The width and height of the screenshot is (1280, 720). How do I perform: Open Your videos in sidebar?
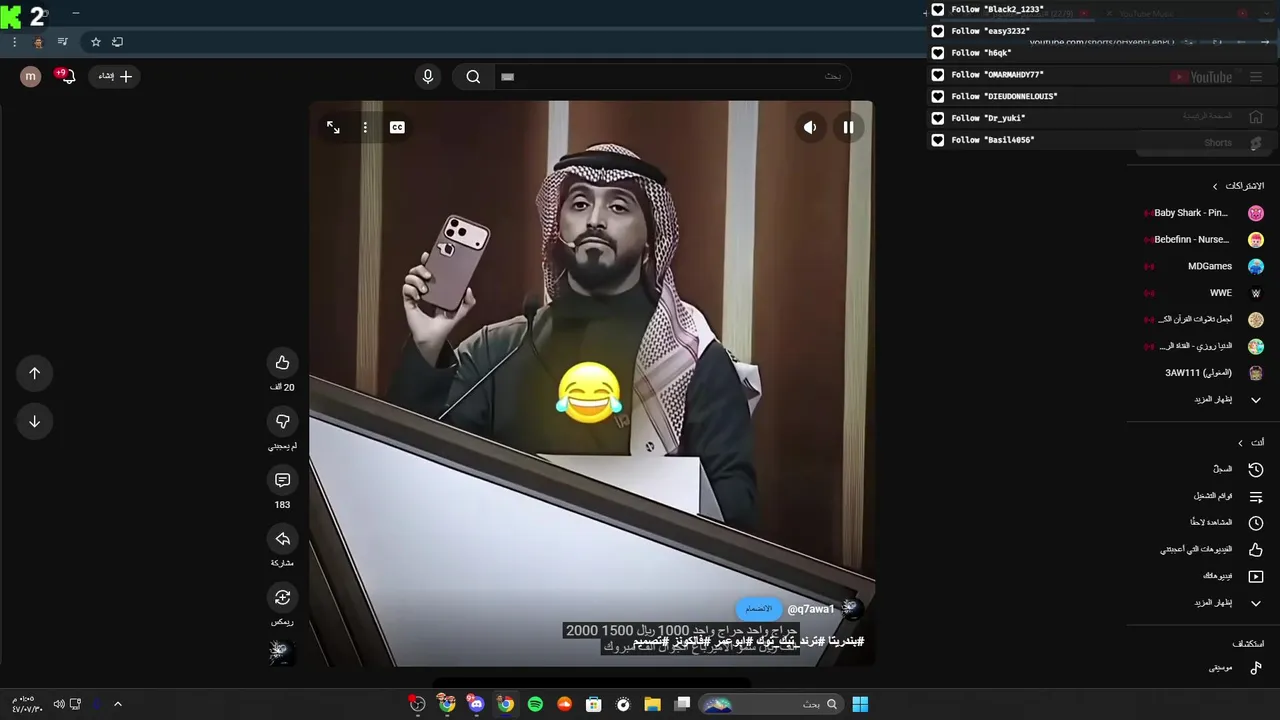1232,576
